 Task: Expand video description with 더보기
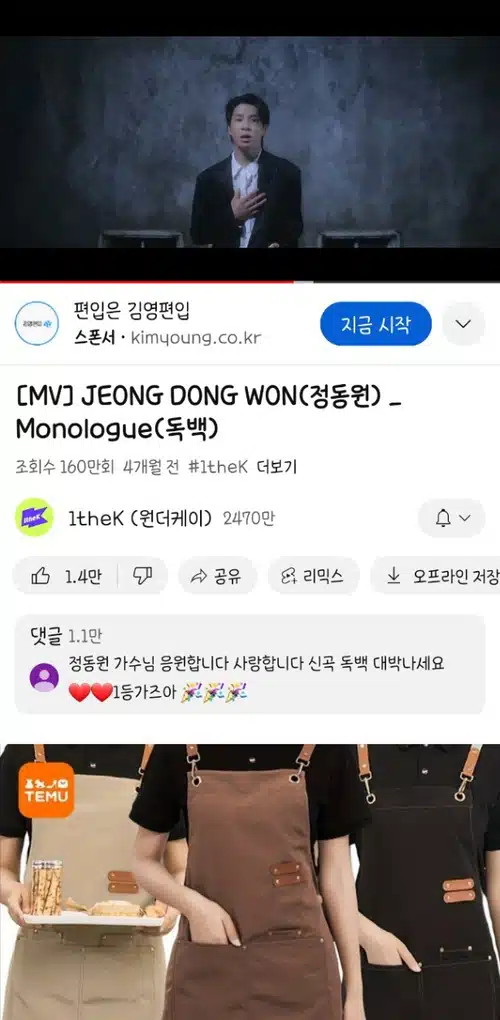tap(276, 467)
